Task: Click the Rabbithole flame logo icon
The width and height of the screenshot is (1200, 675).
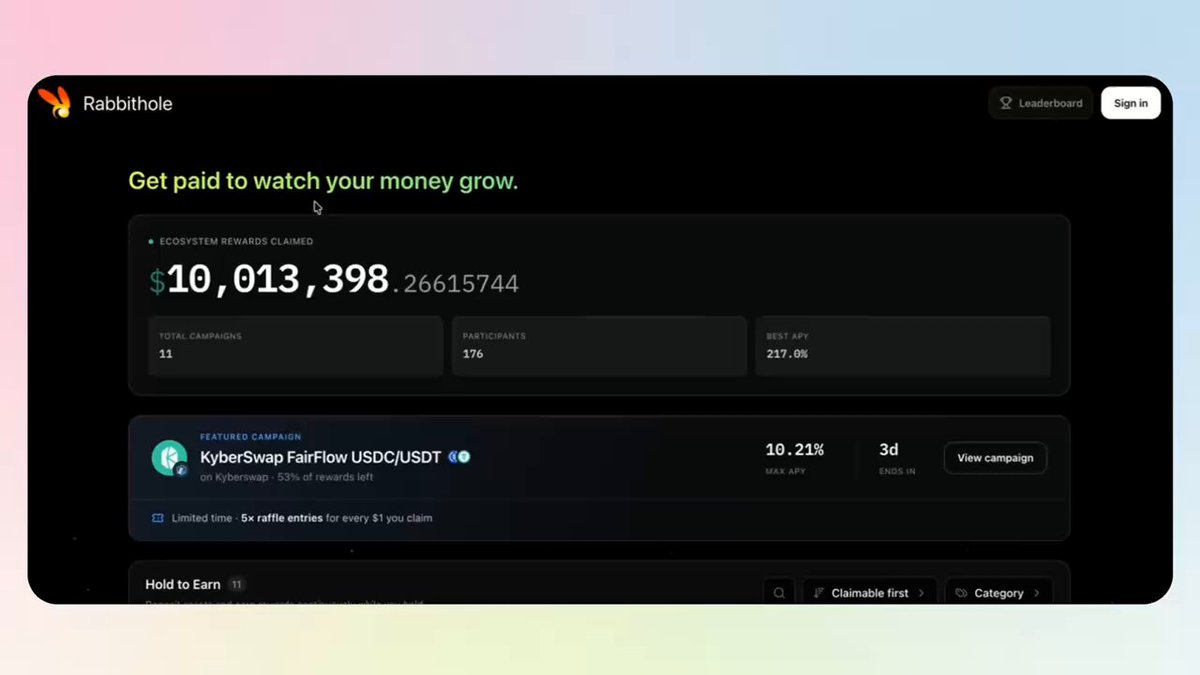Action: [x=54, y=103]
